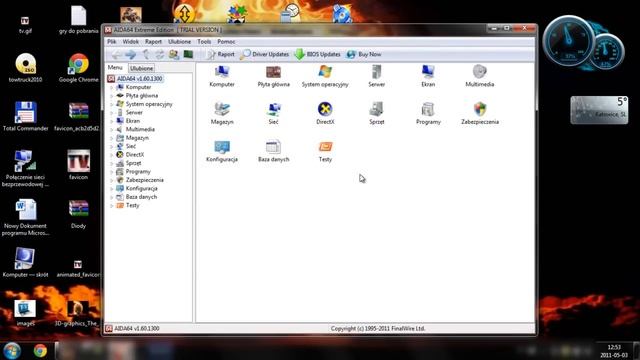Open the towtruck2010 ISO desktop icon
The height and width of the screenshot is (360, 640).
pos(25,68)
